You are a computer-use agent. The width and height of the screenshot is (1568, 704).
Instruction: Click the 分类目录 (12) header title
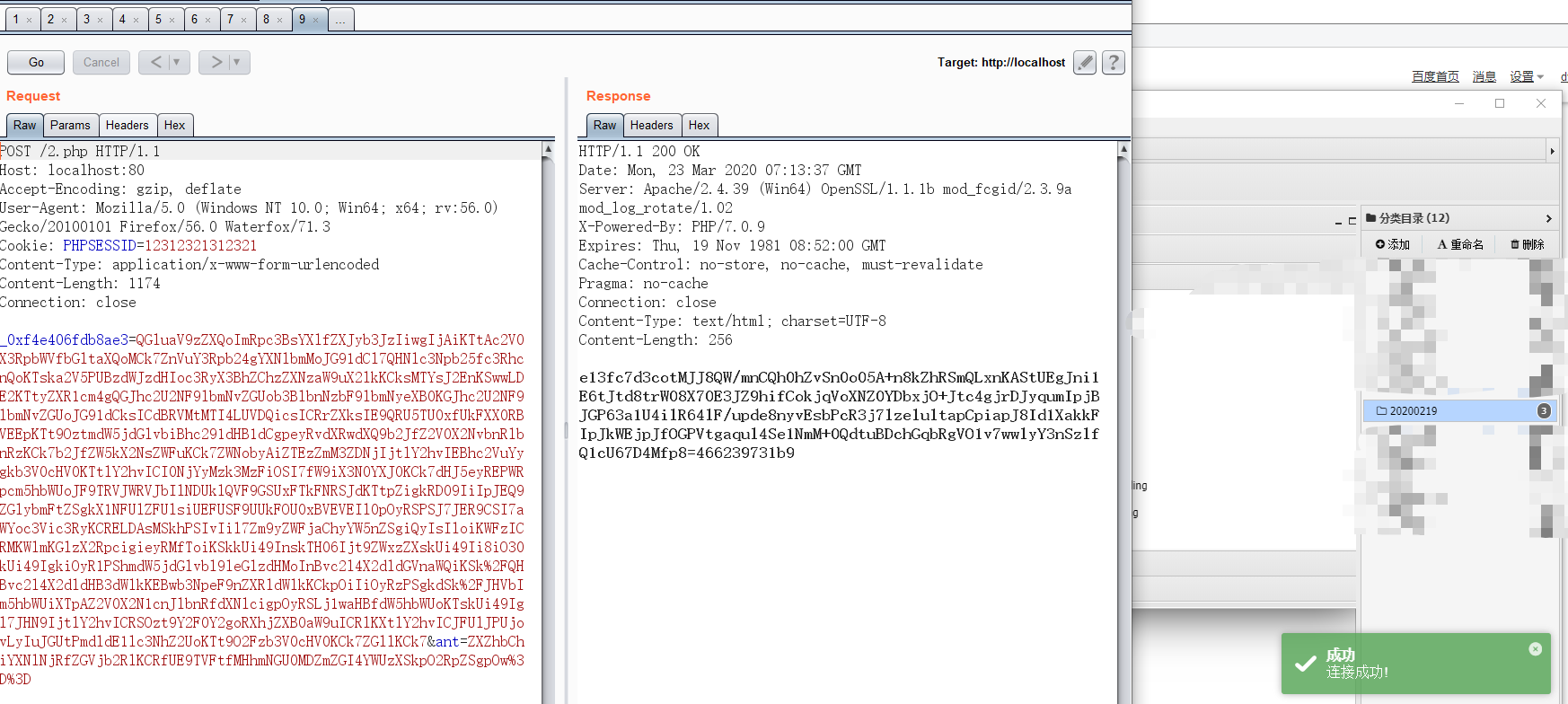coord(1414,218)
